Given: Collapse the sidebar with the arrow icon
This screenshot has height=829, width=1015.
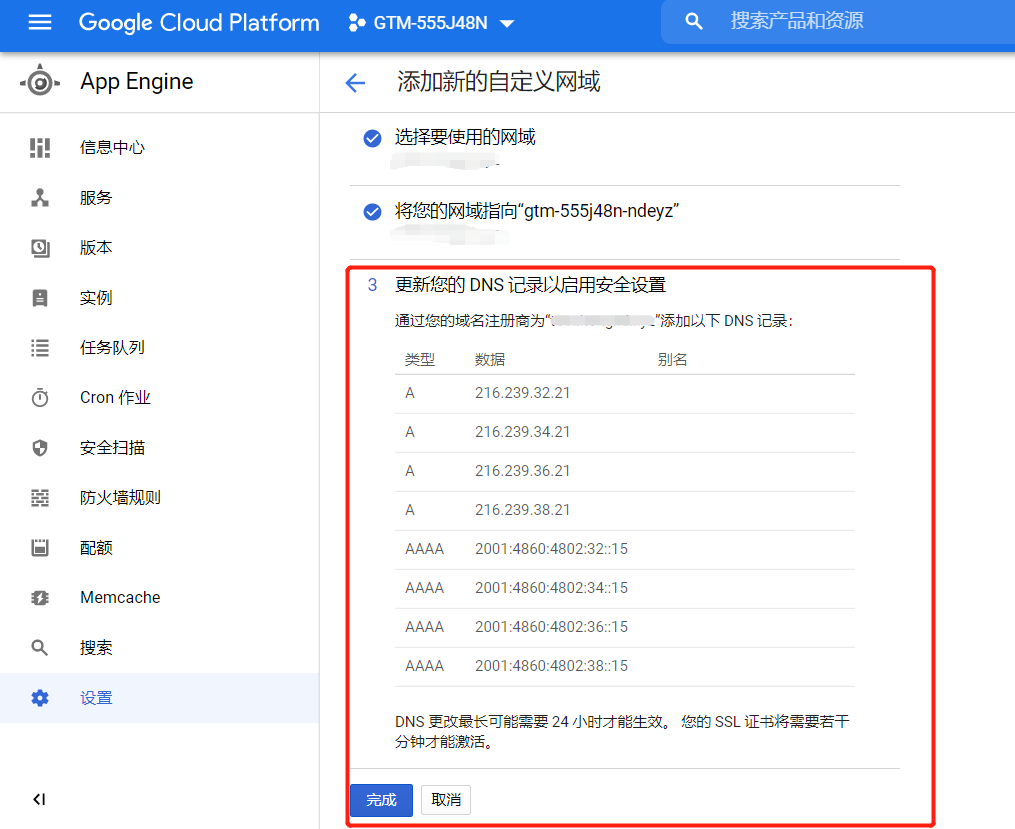Looking at the screenshot, I should coord(39,799).
